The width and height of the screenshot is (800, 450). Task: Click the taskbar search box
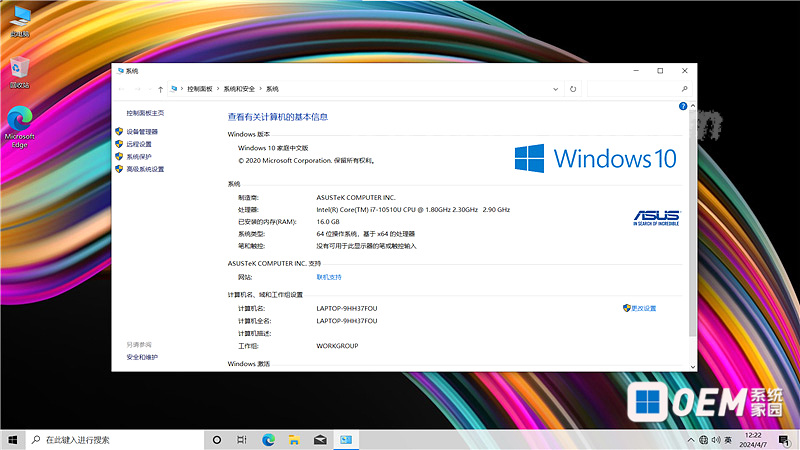point(115,440)
